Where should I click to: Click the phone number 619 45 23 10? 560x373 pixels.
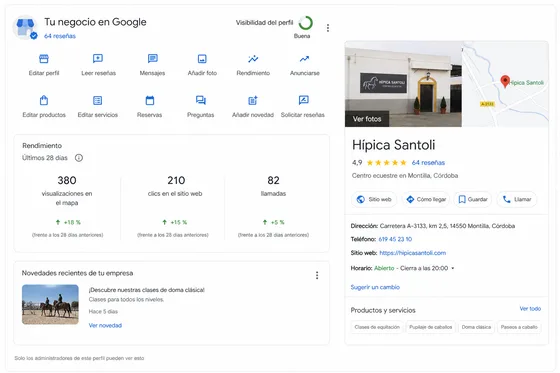(x=395, y=239)
